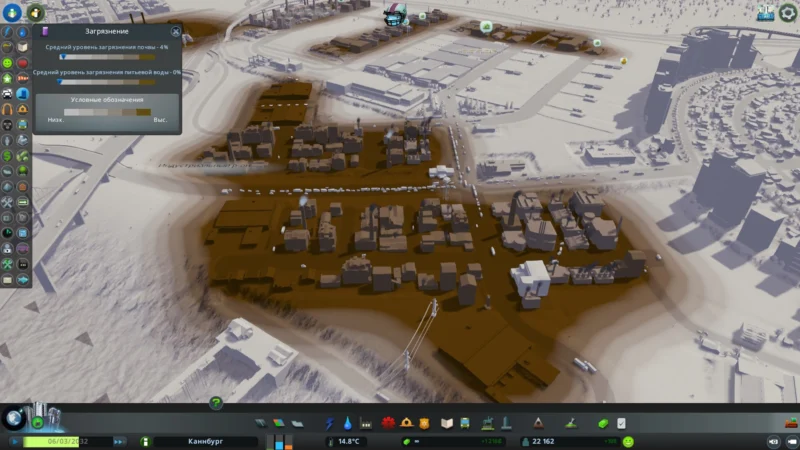Image resolution: width=800 pixels, height=450 pixels.
Task: Open the Monuments pyramid menu
Action: [538, 423]
